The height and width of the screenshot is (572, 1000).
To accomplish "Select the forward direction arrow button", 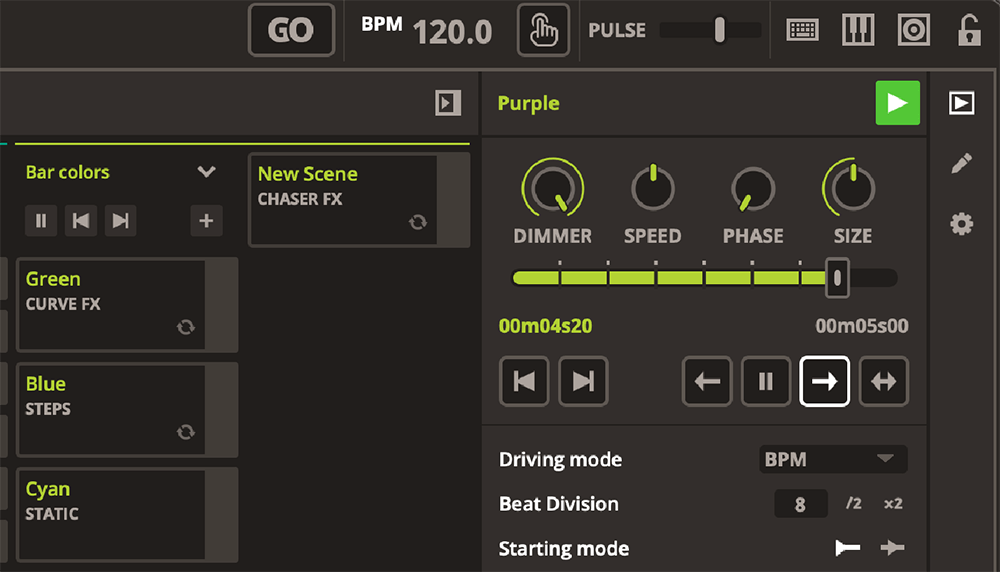I will tap(824, 382).
